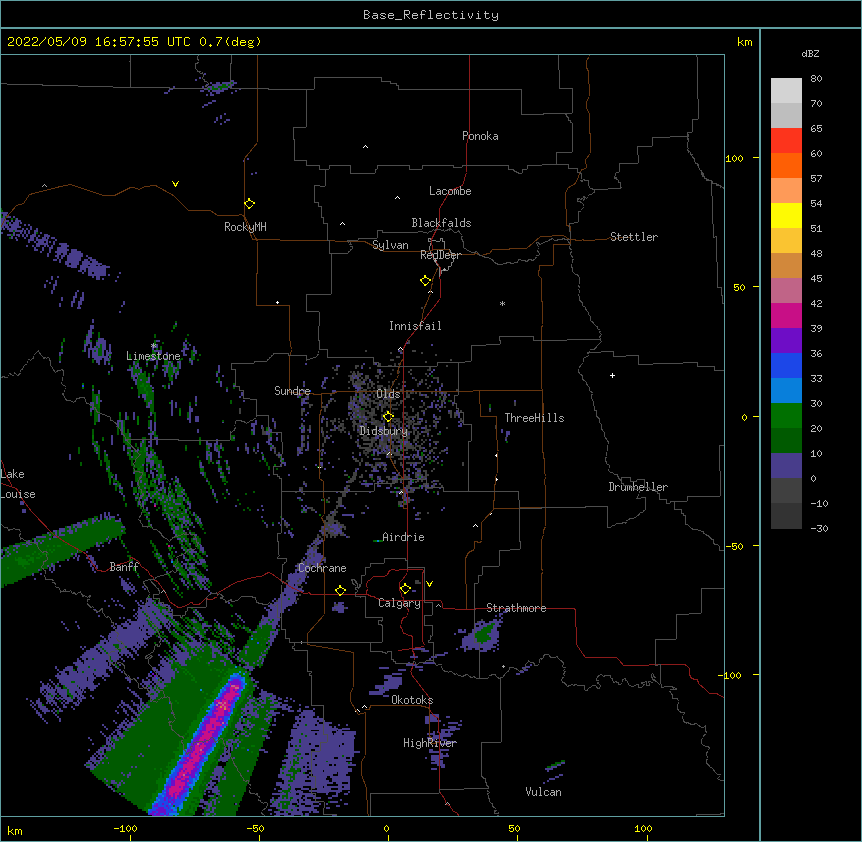Pick the light blue 30-33 dBZ swatch
This screenshot has width=862, height=842.
(786, 391)
